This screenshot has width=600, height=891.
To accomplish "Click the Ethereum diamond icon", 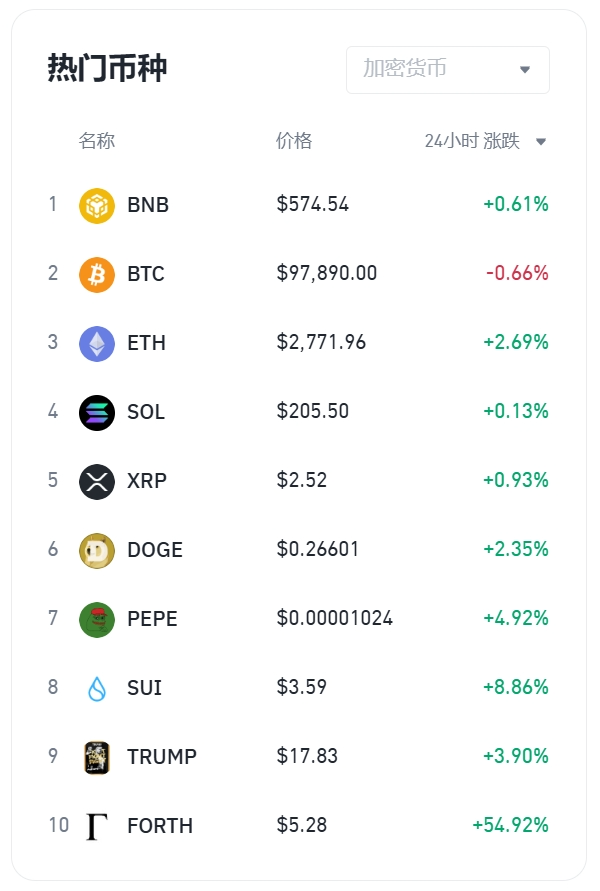I will click(x=97, y=343).
